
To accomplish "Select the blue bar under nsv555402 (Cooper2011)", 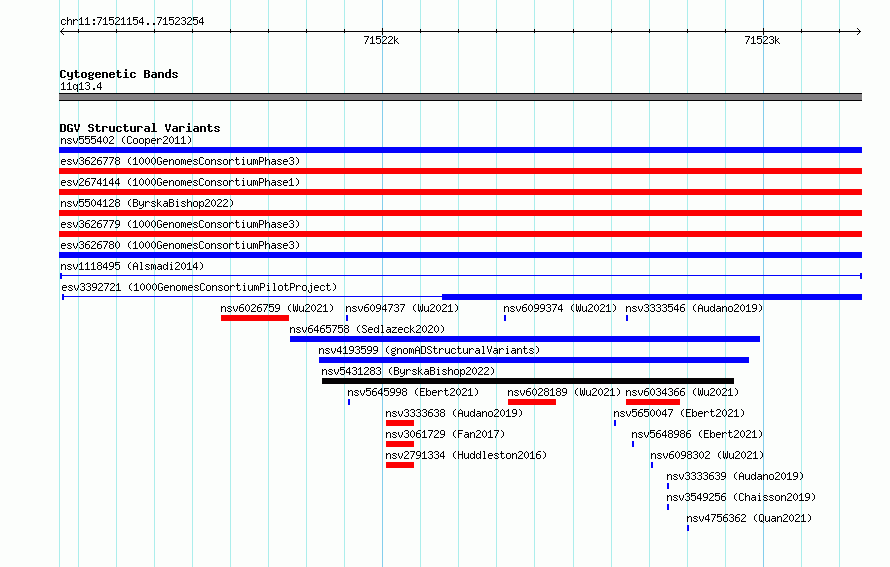I will pos(460,150).
